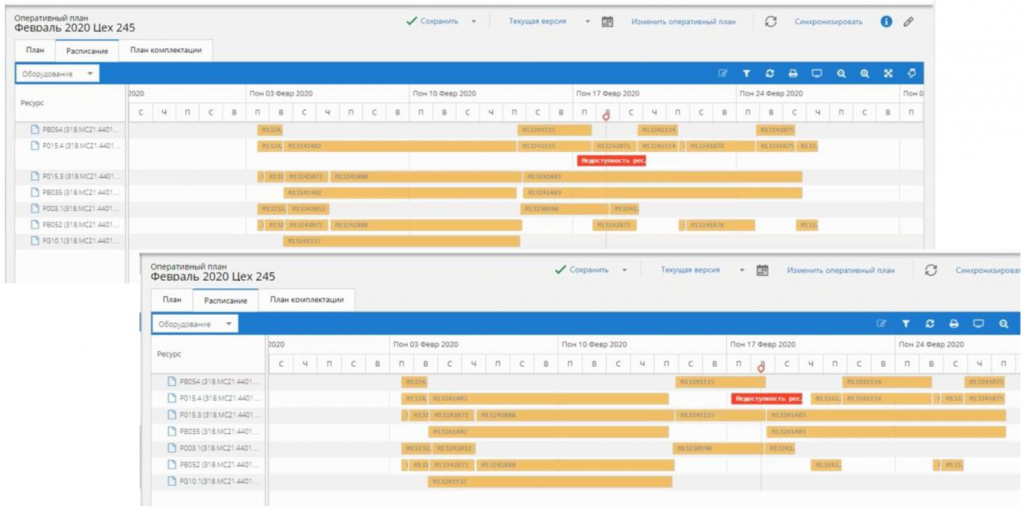This screenshot has height=519, width=1024.
Task: Select resource FG10.1 row in lower window
Action: click(x=208, y=482)
